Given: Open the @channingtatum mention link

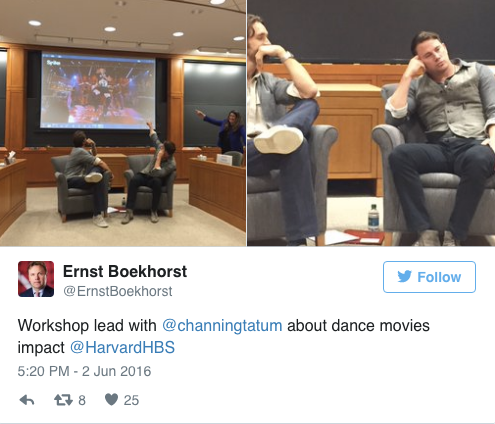Looking at the screenshot, I should click(x=222, y=325).
